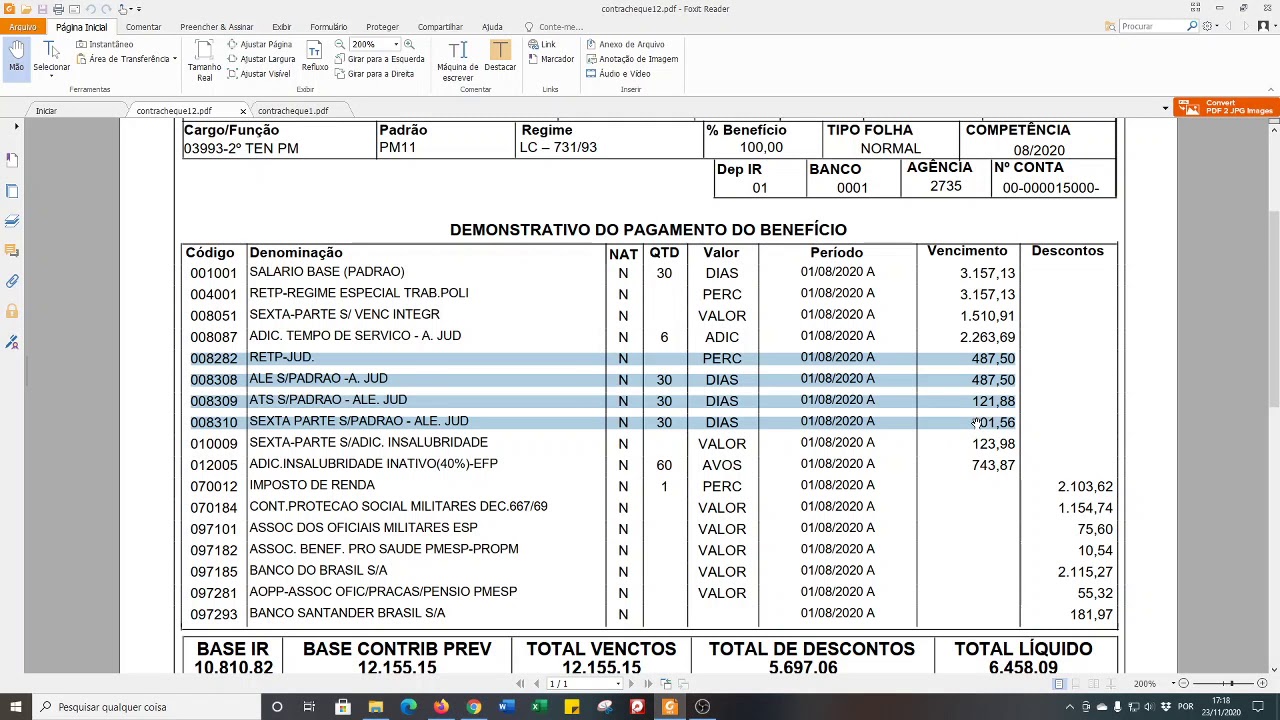Click the zoom out minus button in status bar
Screen dimensions: 1280x720
coord(1183,684)
